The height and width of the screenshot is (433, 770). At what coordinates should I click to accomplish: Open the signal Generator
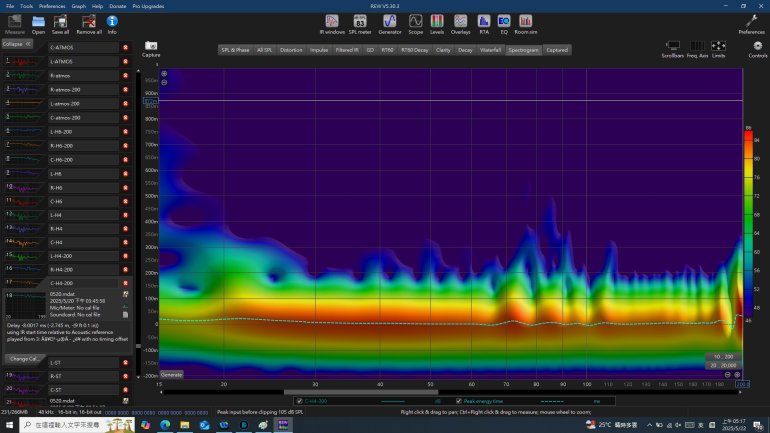coord(389,22)
